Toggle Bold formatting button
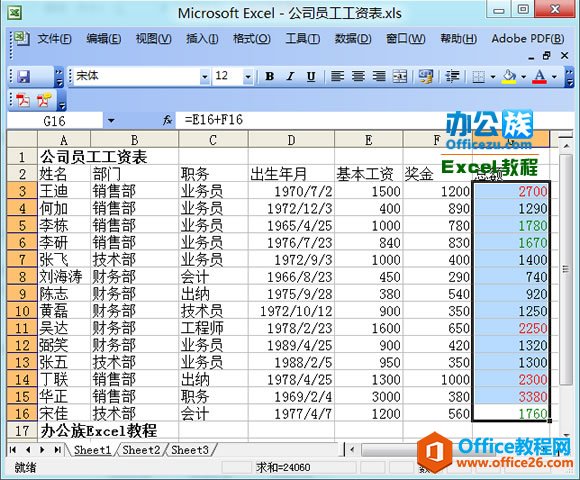Image resolution: width=580 pixels, height=480 pixels. click(x=270, y=77)
